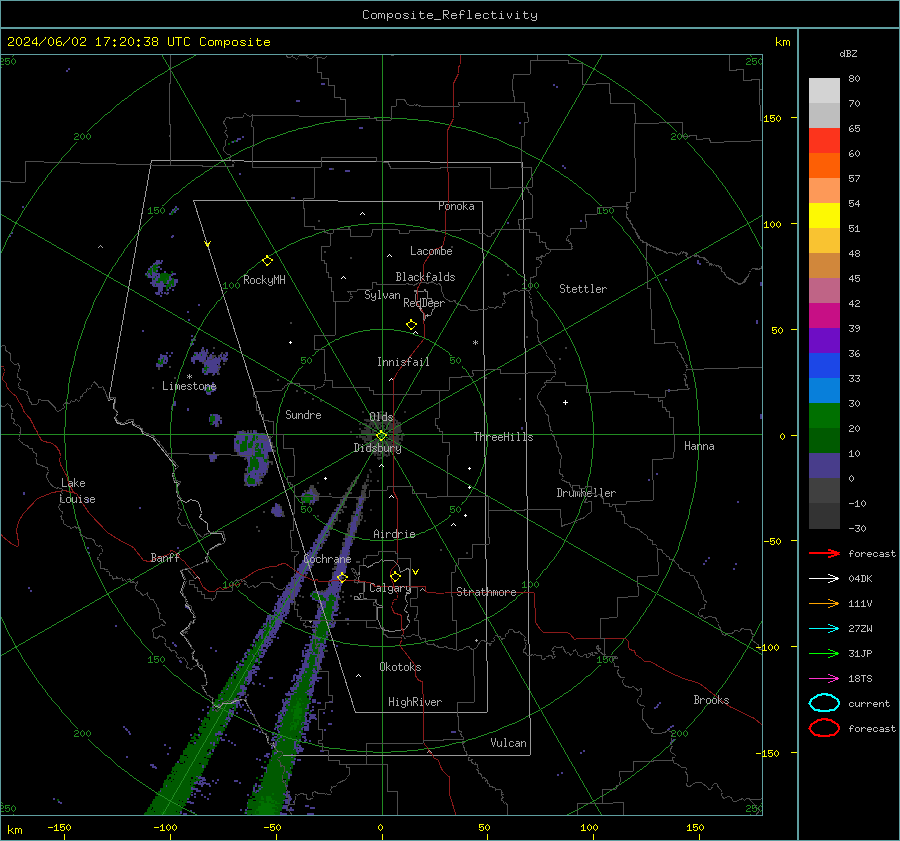
Task: Click the magenta 18TS arrow icon
Action: [824, 679]
